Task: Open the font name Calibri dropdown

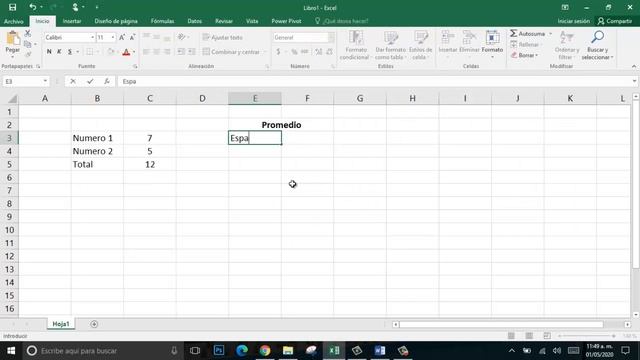Action: coord(92,38)
